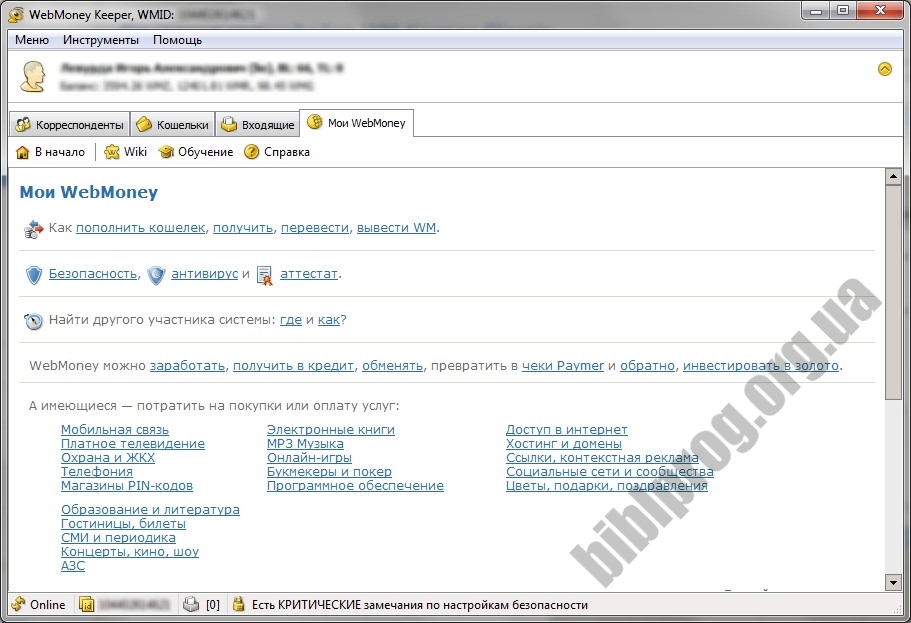Switch to the Кошельки tab
The image size is (911, 623).
click(173, 125)
